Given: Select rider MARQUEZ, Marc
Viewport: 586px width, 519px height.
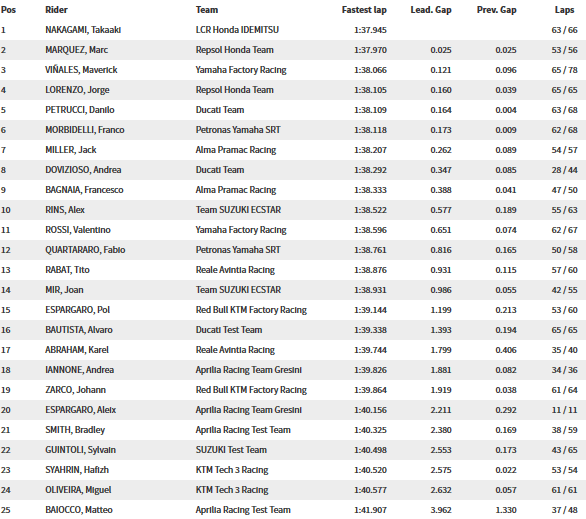Looking at the screenshot, I should 77,50.
